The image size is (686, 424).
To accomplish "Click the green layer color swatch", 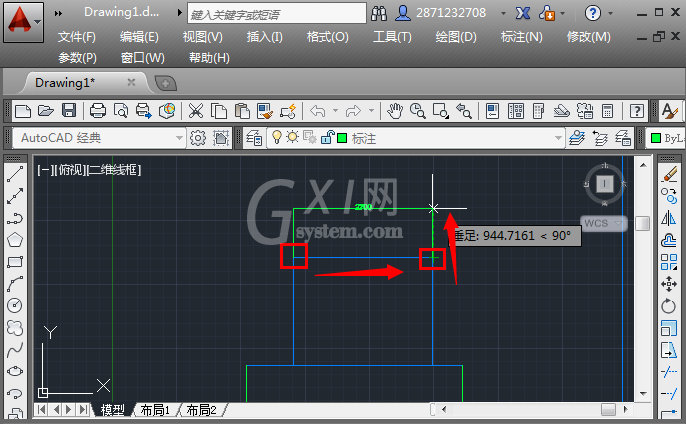I will click(342, 138).
